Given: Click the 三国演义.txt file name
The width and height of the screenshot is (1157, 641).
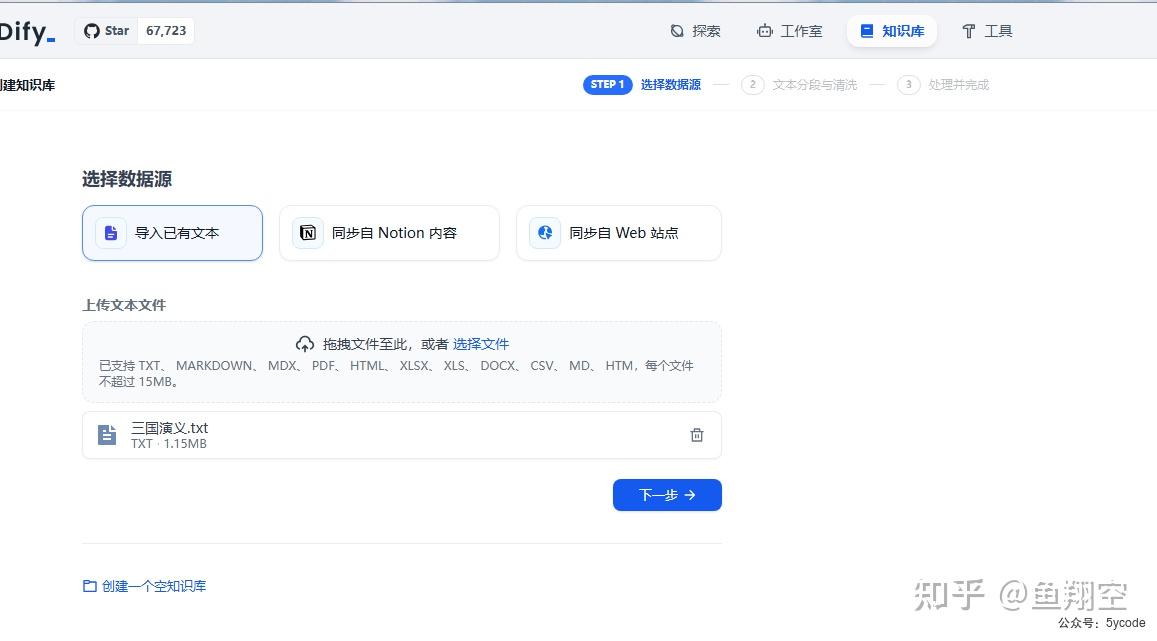Looking at the screenshot, I should 170,428.
